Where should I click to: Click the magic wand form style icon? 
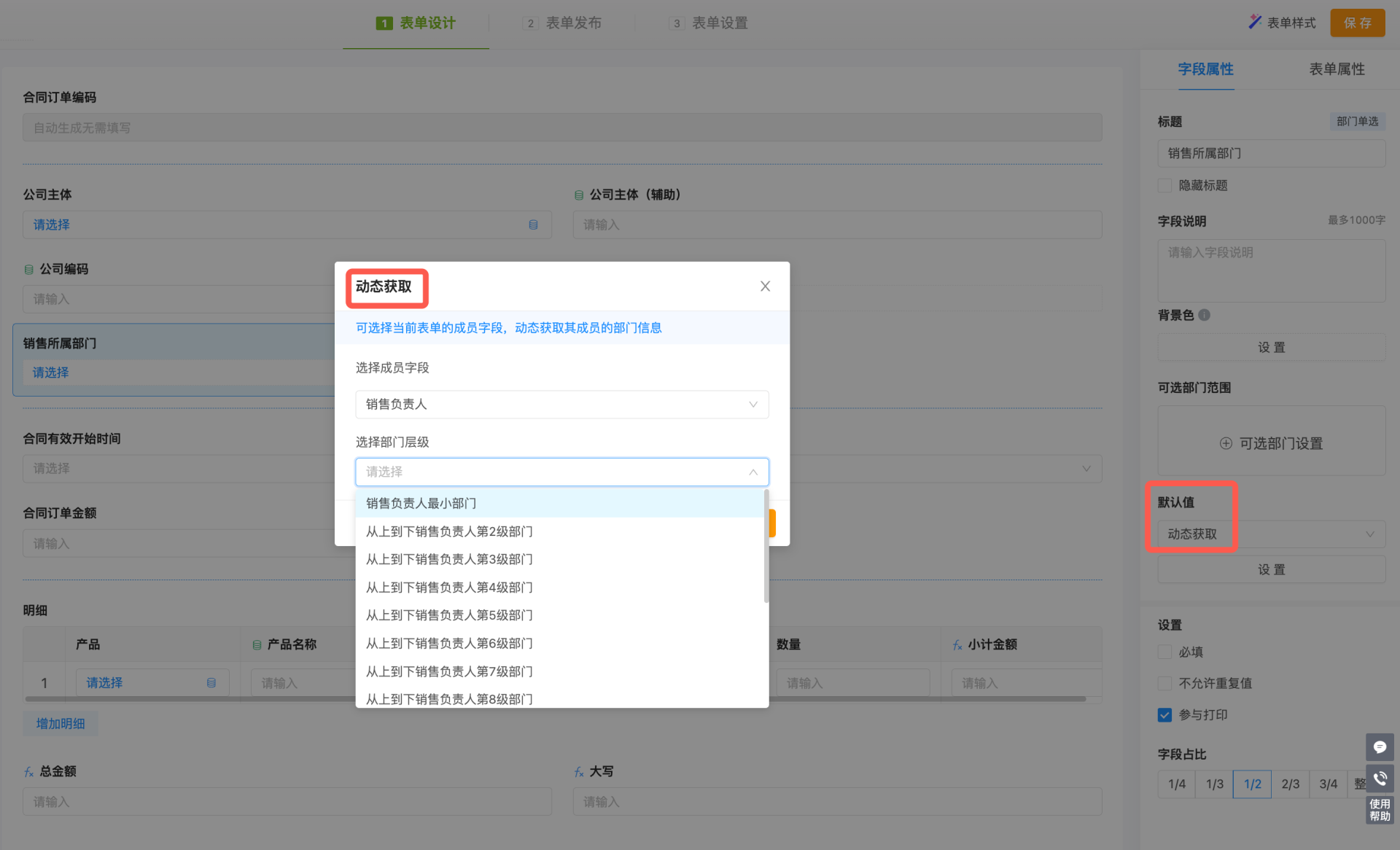coord(1254,22)
